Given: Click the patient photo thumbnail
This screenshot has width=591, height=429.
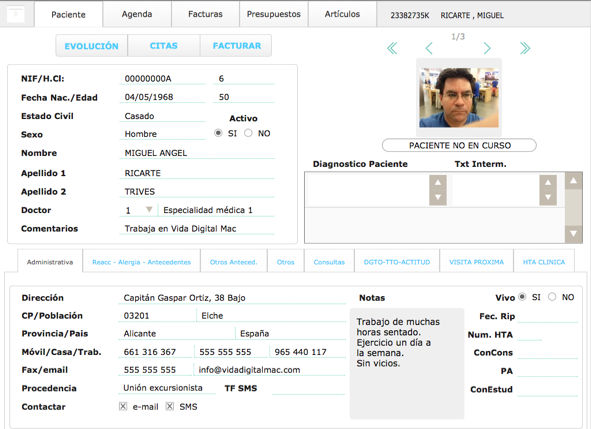Looking at the screenshot, I should pos(459,97).
